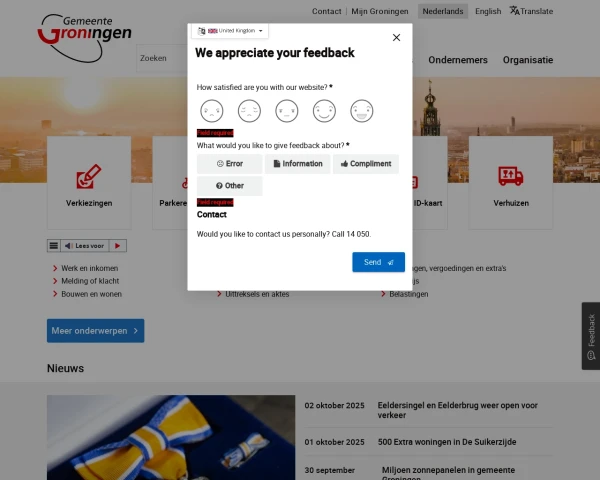Screen dimensions: 600x480
Task: Select the slightly smiling face rating
Action: point(324,111)
